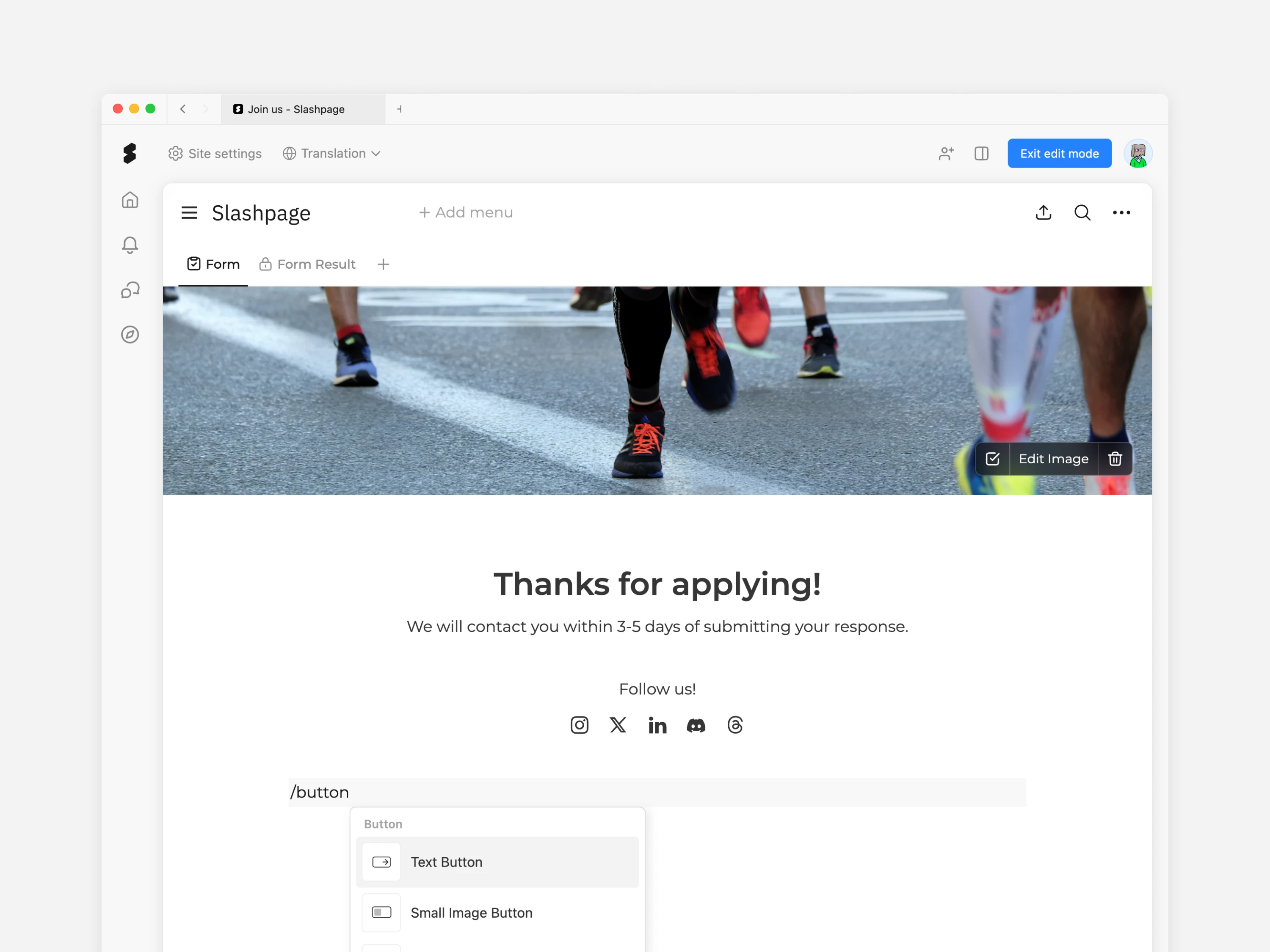Delete cover image with trash icon

[x=1114, y=459]
